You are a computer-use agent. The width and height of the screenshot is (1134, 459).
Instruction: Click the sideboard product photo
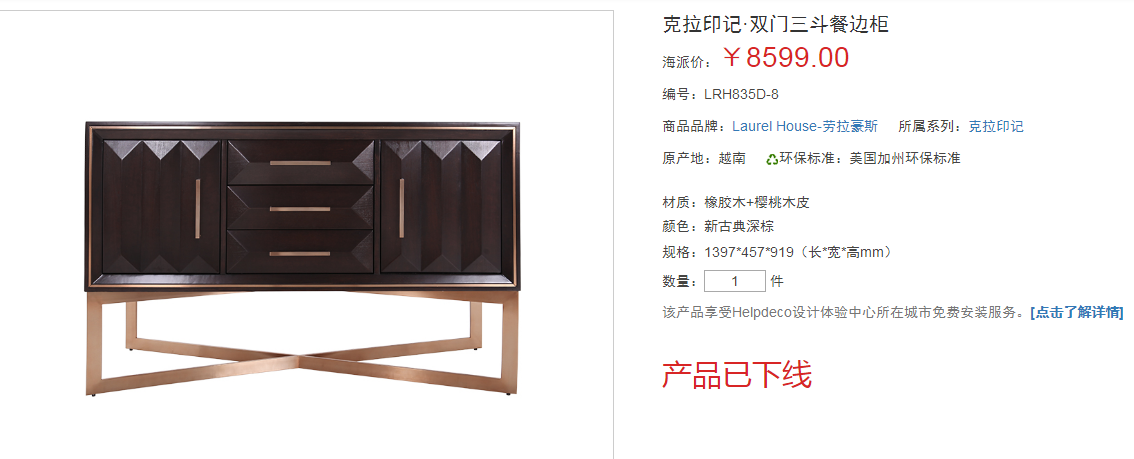pos(302,259)
